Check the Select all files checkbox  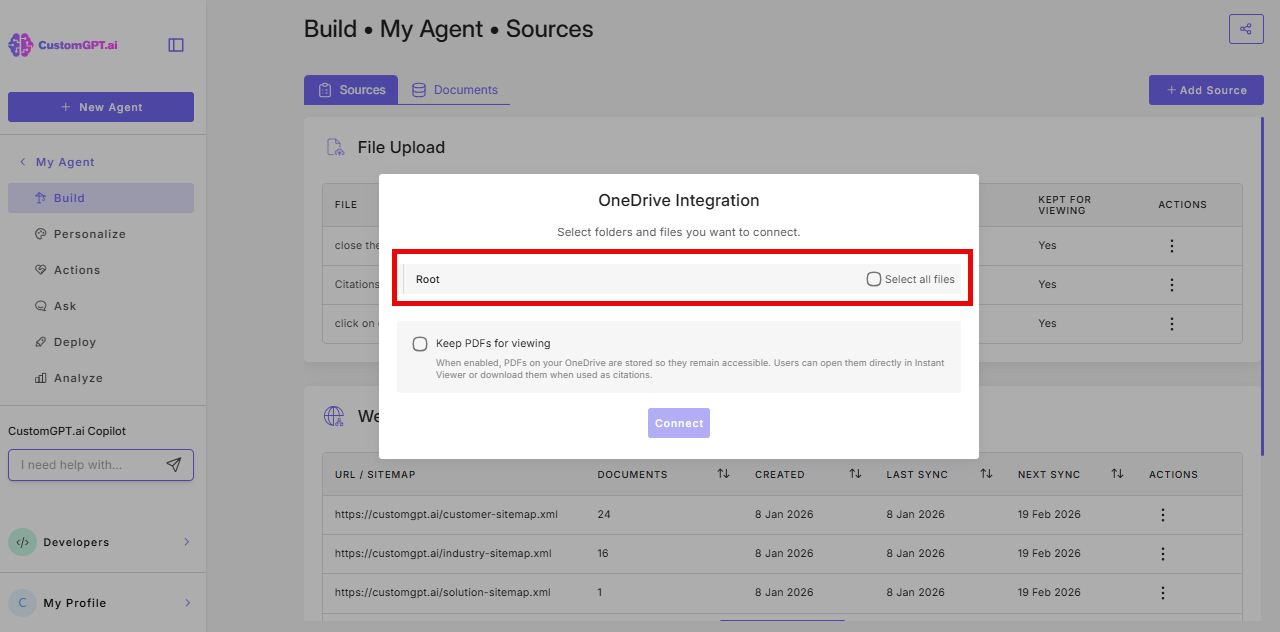point(874,279)
